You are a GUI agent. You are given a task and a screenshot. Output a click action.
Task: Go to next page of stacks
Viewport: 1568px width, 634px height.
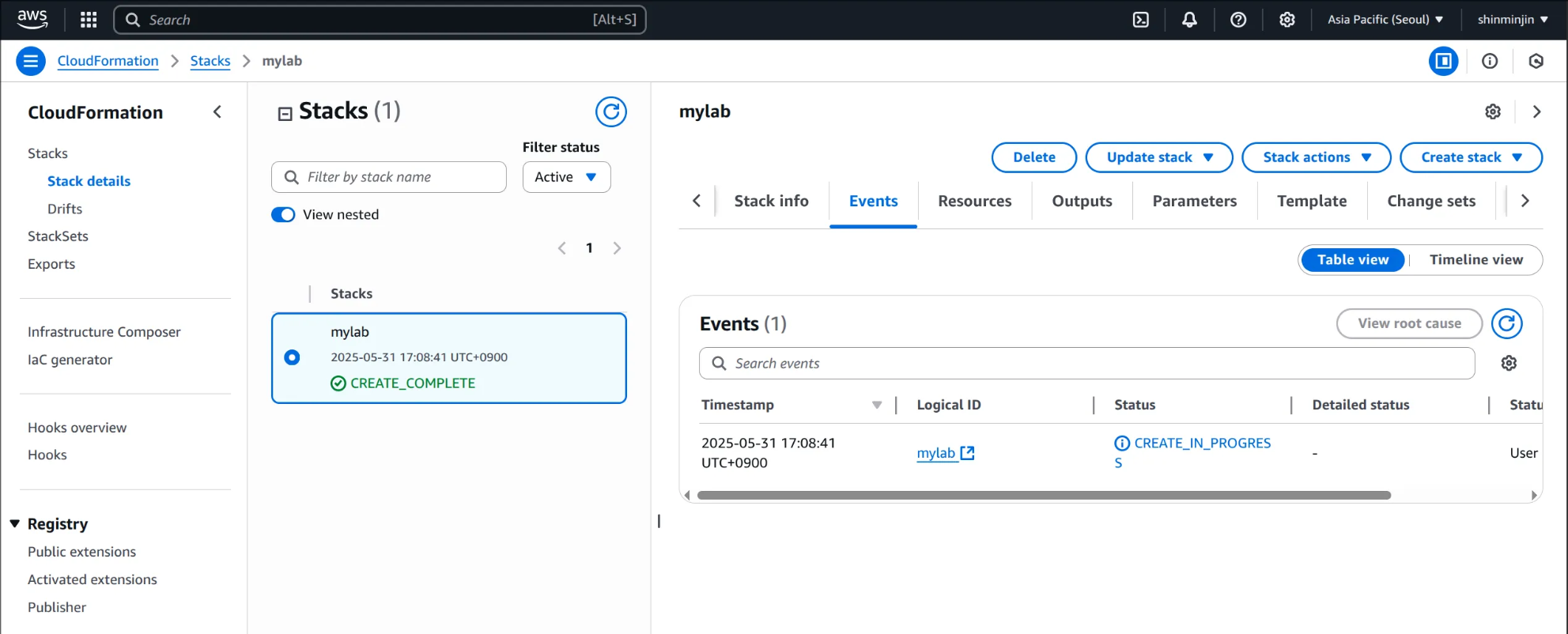[617, 248]
